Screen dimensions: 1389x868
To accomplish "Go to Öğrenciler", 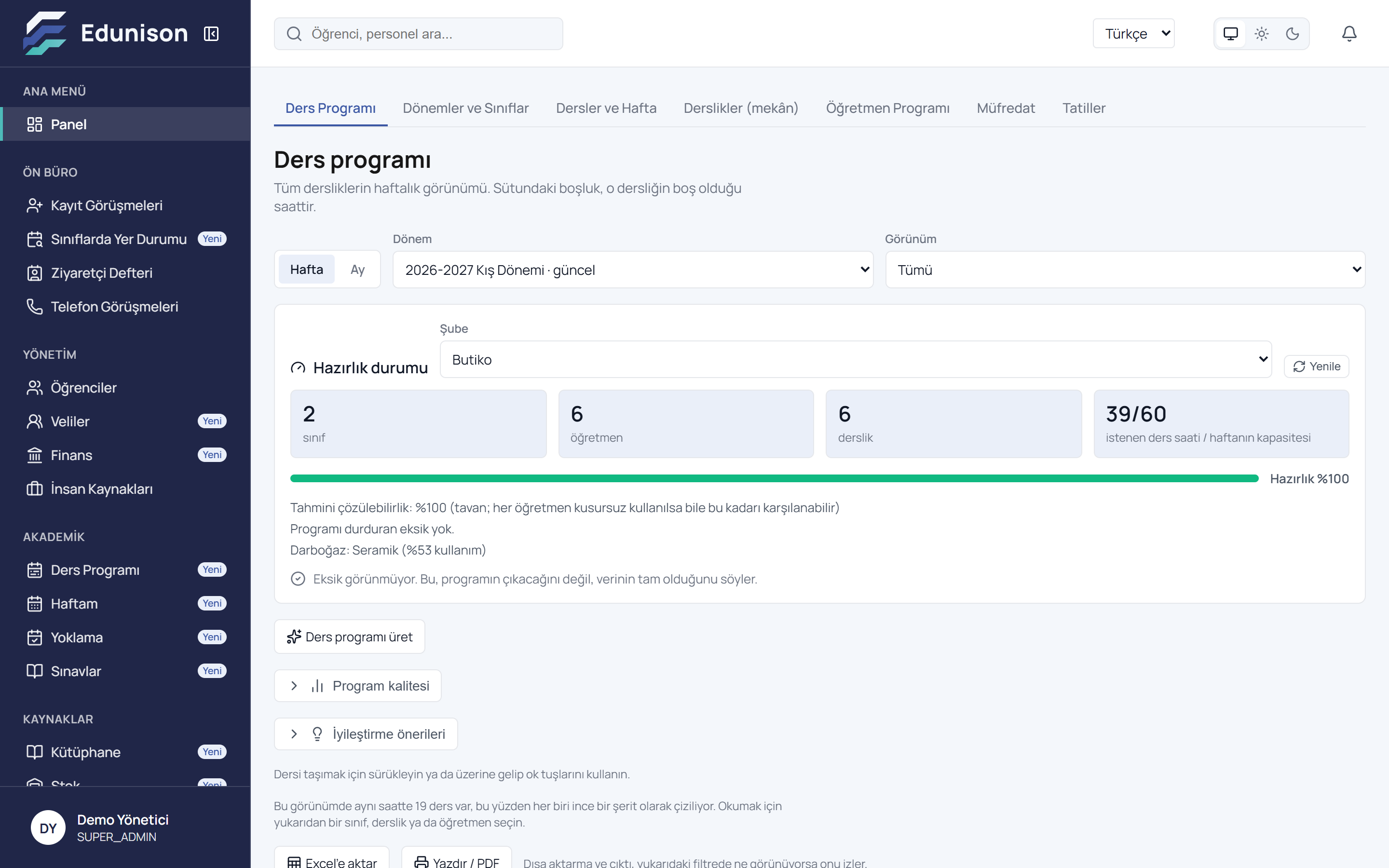I will (x=126, y=388).
